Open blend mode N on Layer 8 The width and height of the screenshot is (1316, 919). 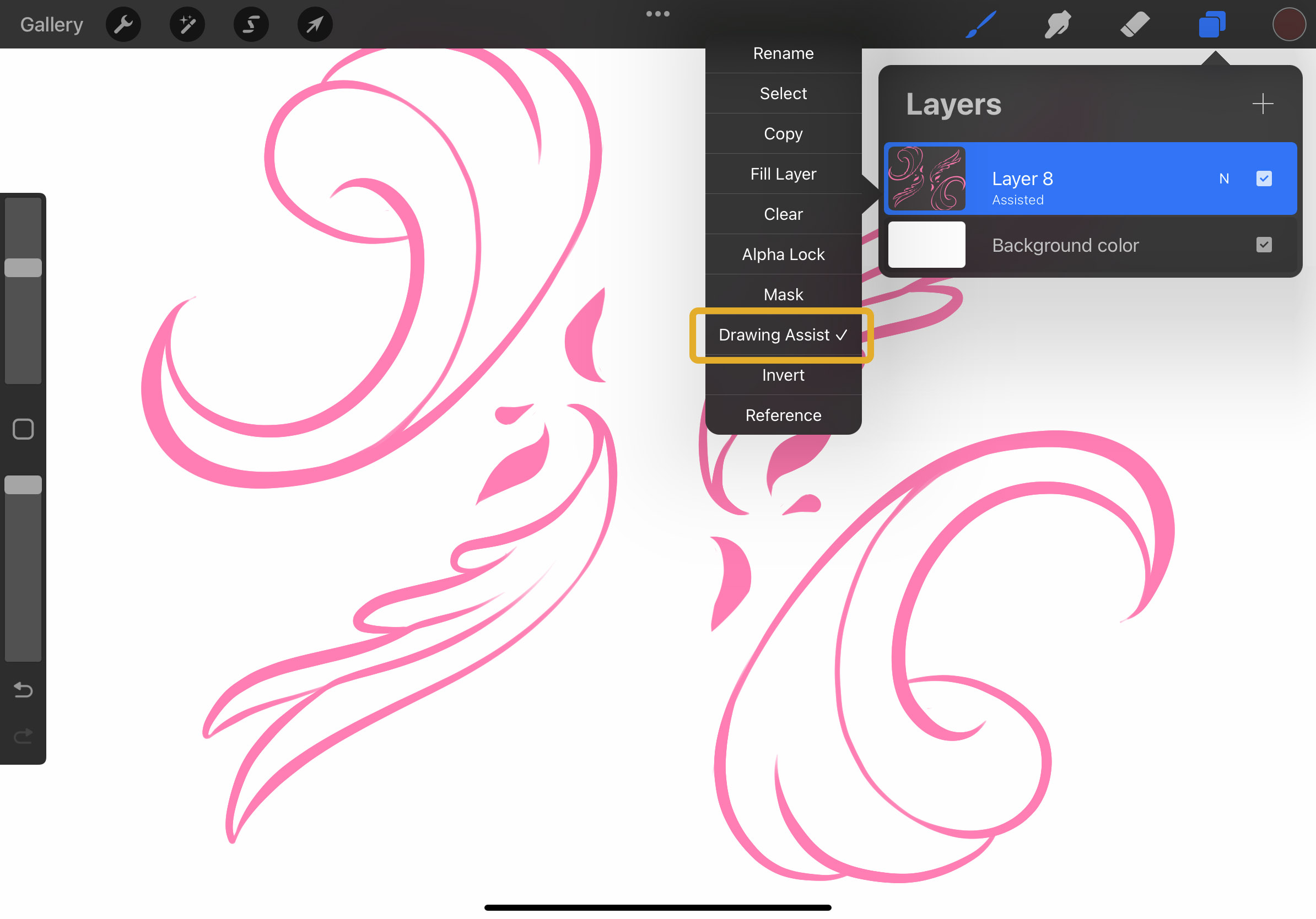pos(1224,179)
